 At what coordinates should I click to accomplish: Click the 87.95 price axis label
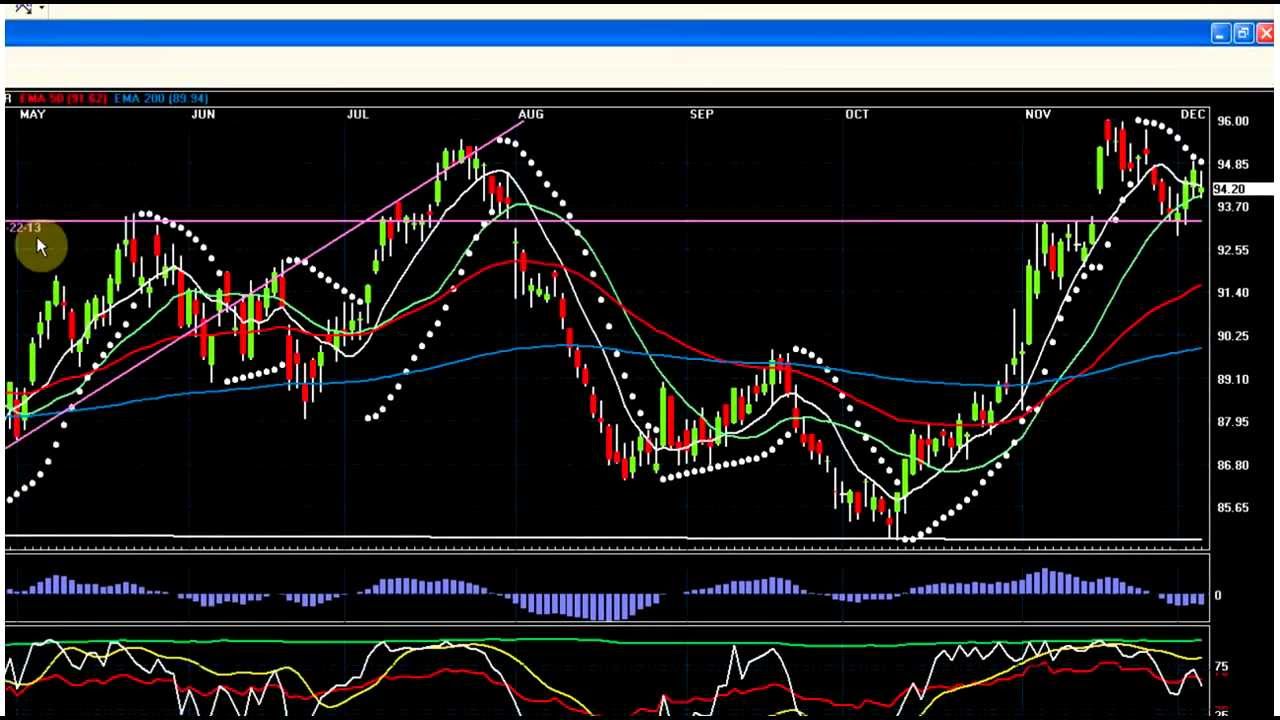1233,422
